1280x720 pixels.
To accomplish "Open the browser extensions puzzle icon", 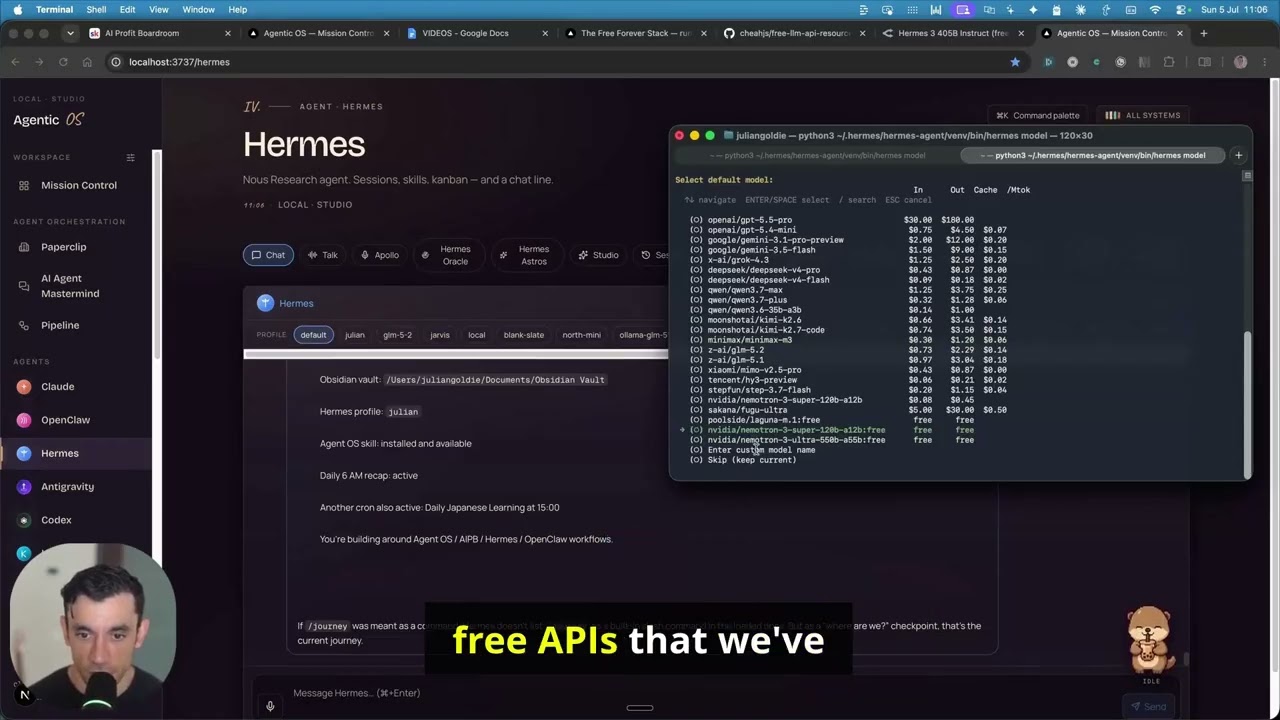I will [1169, 62].
